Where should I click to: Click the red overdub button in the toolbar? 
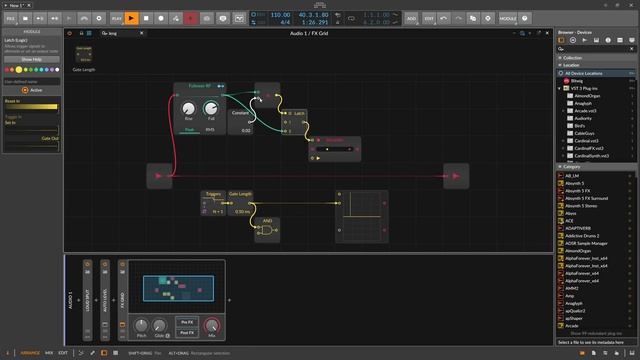pos(191,18)
